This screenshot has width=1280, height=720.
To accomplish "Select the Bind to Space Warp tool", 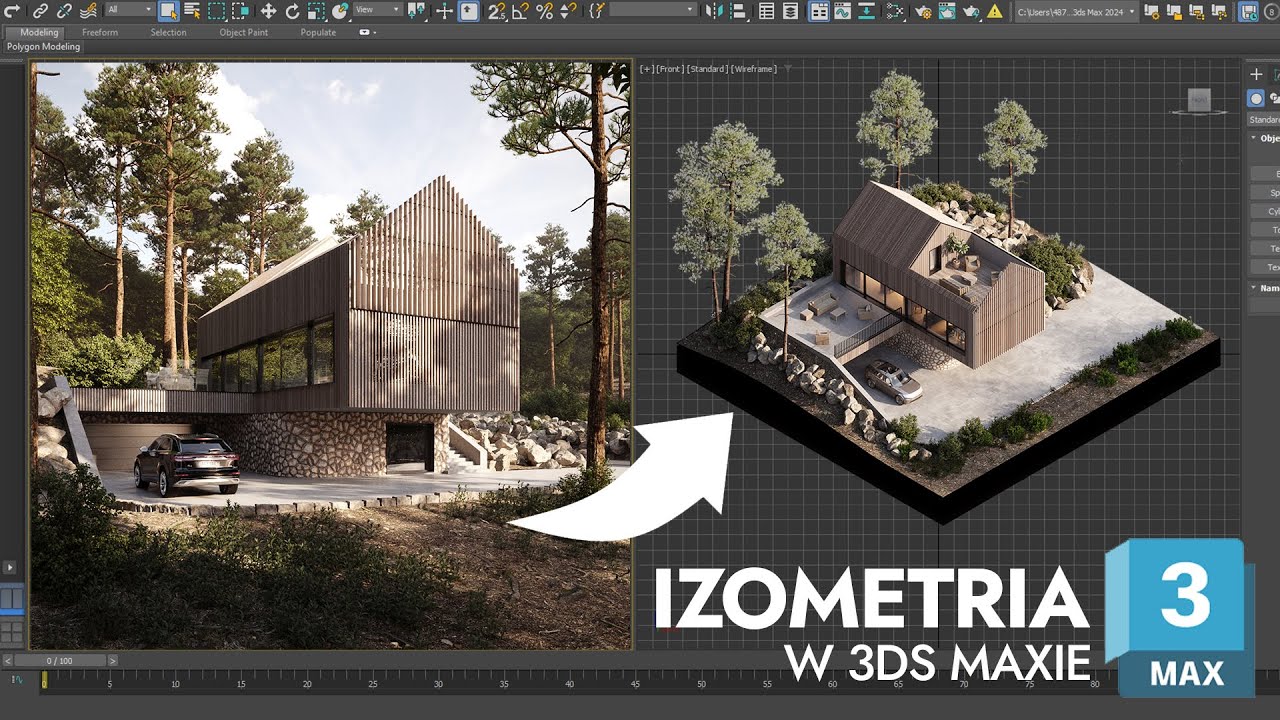I will [x=87, y=11].
